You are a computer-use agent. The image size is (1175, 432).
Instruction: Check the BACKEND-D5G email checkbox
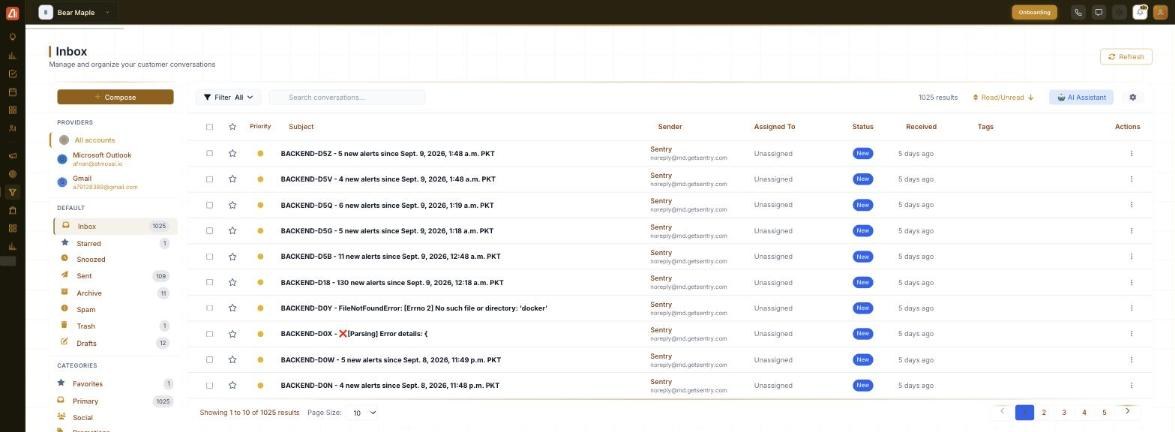209,230
